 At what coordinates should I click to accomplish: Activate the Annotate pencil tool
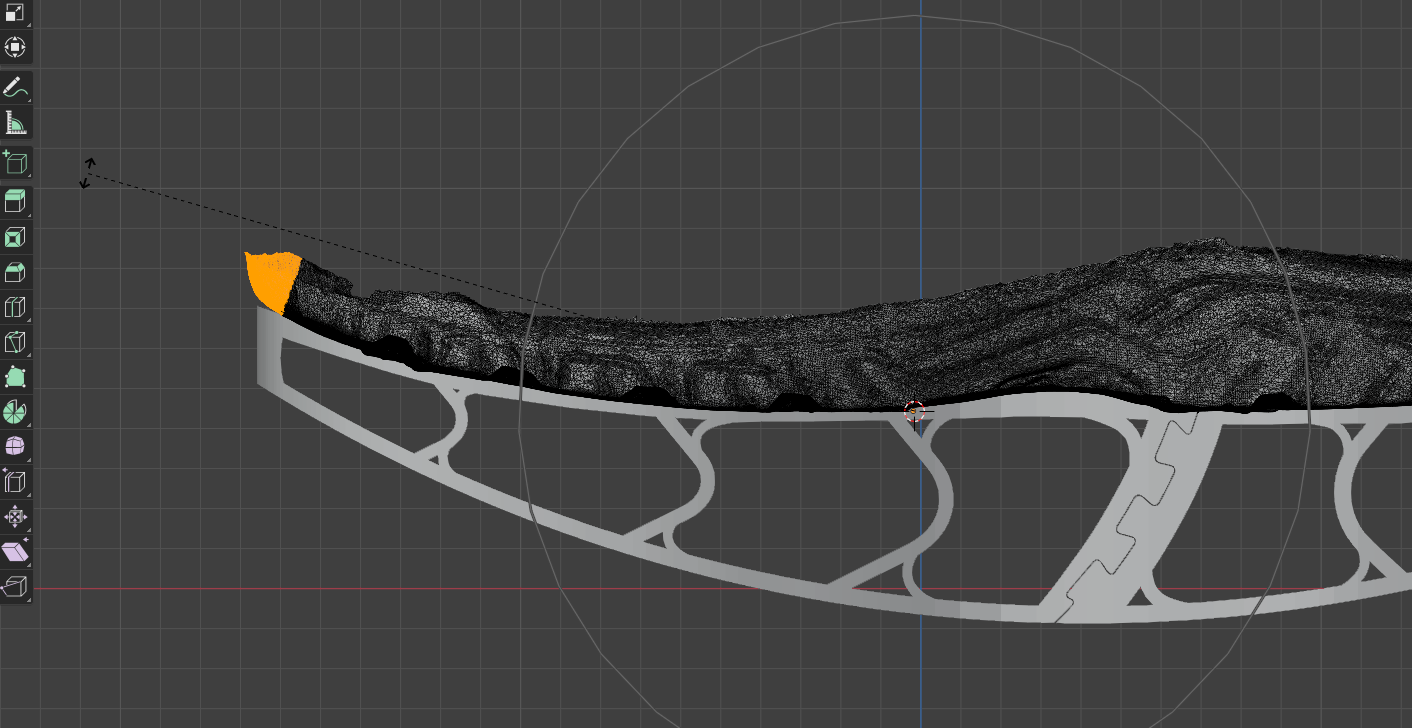coord(15,87)
